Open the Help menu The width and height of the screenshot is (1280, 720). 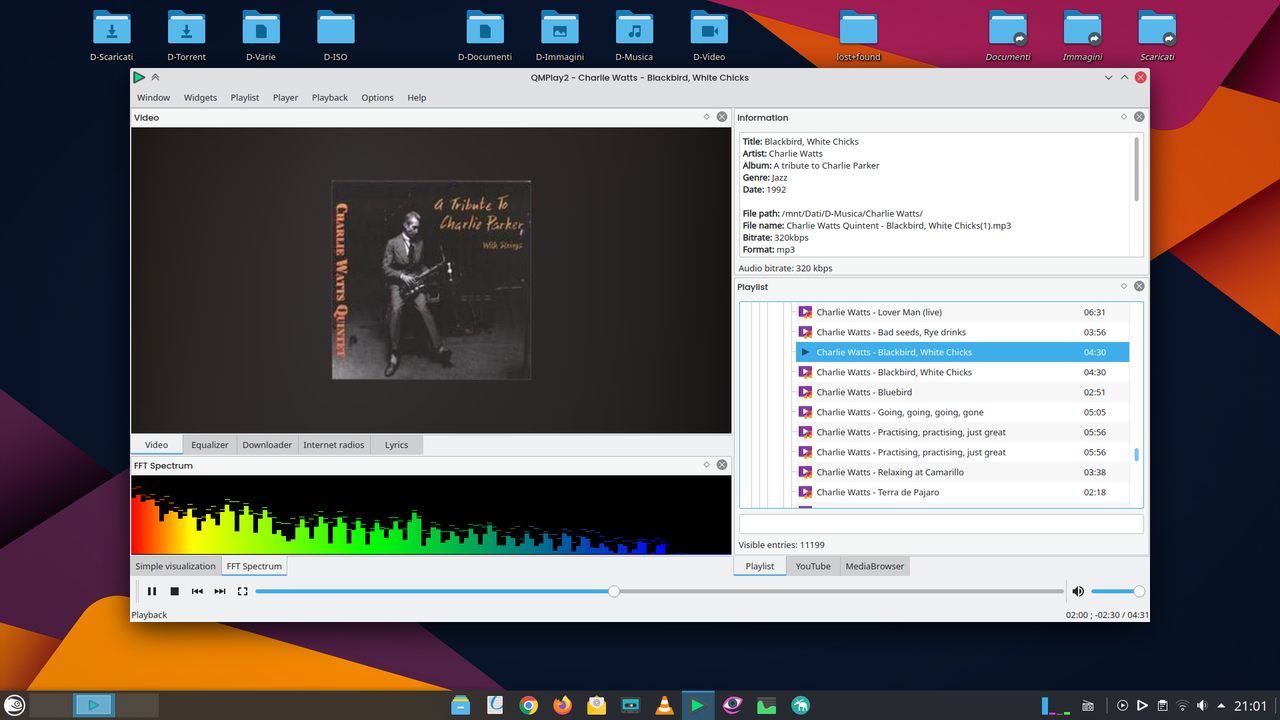click(417, 97)
